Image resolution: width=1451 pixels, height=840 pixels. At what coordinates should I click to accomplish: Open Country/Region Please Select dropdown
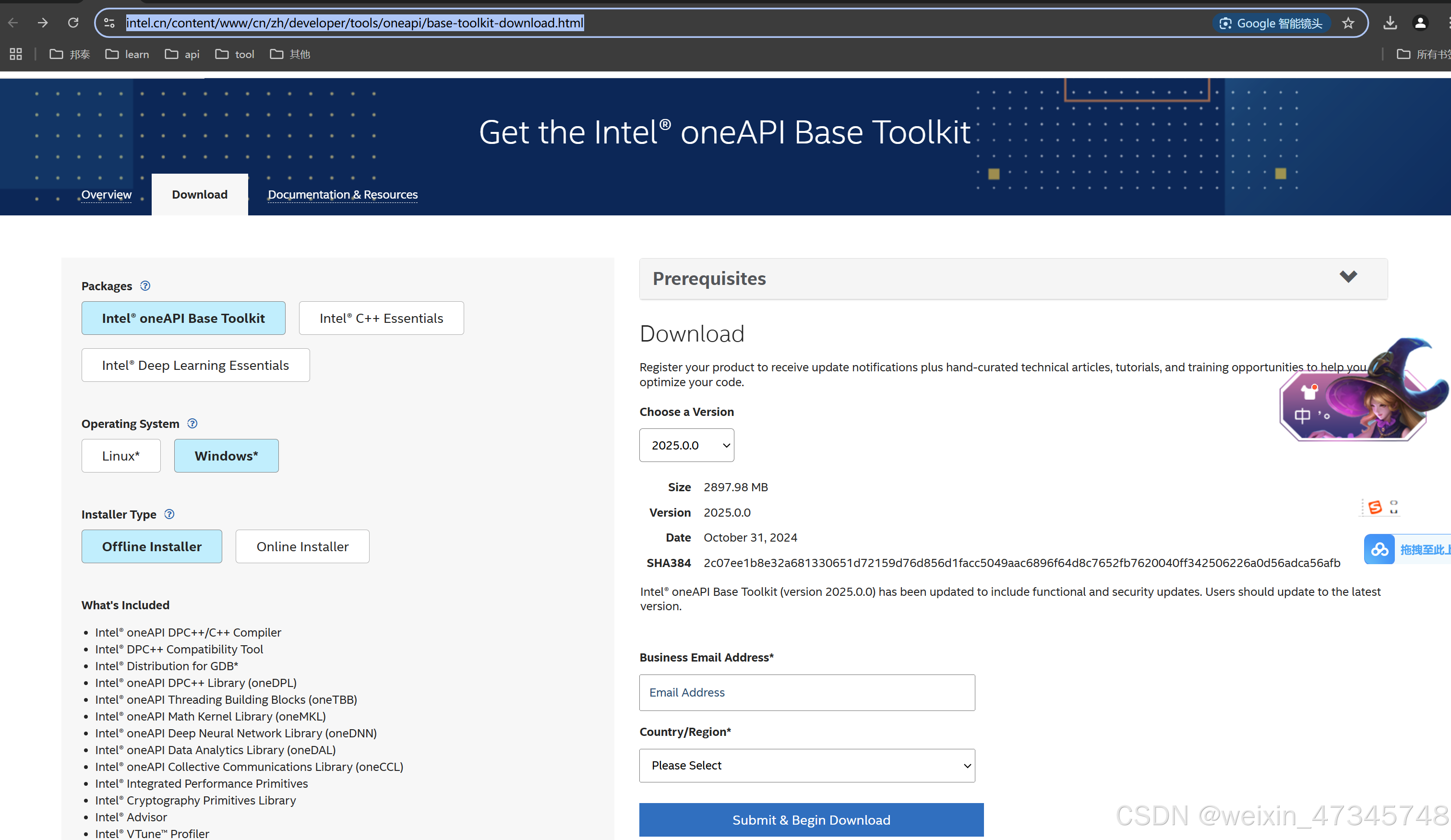tap(807, 765)
